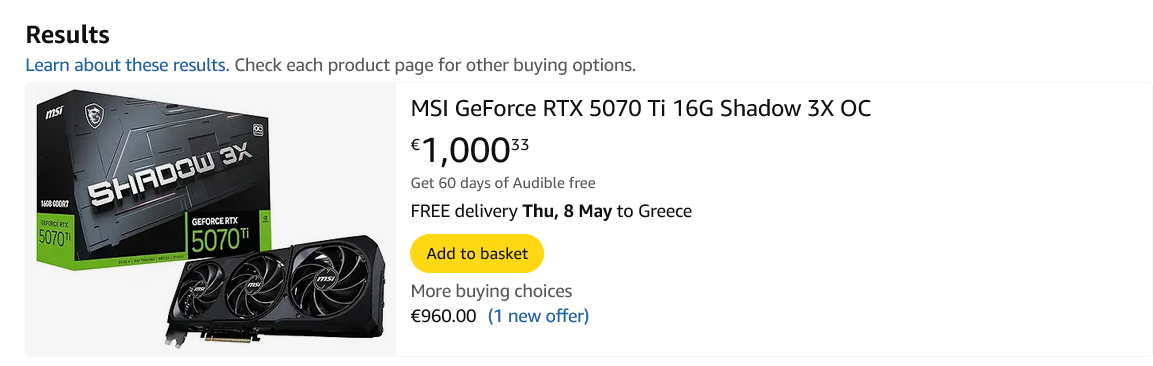
Task: Open the 'Learn about these results' link
Action: click(x=128, y=65)
